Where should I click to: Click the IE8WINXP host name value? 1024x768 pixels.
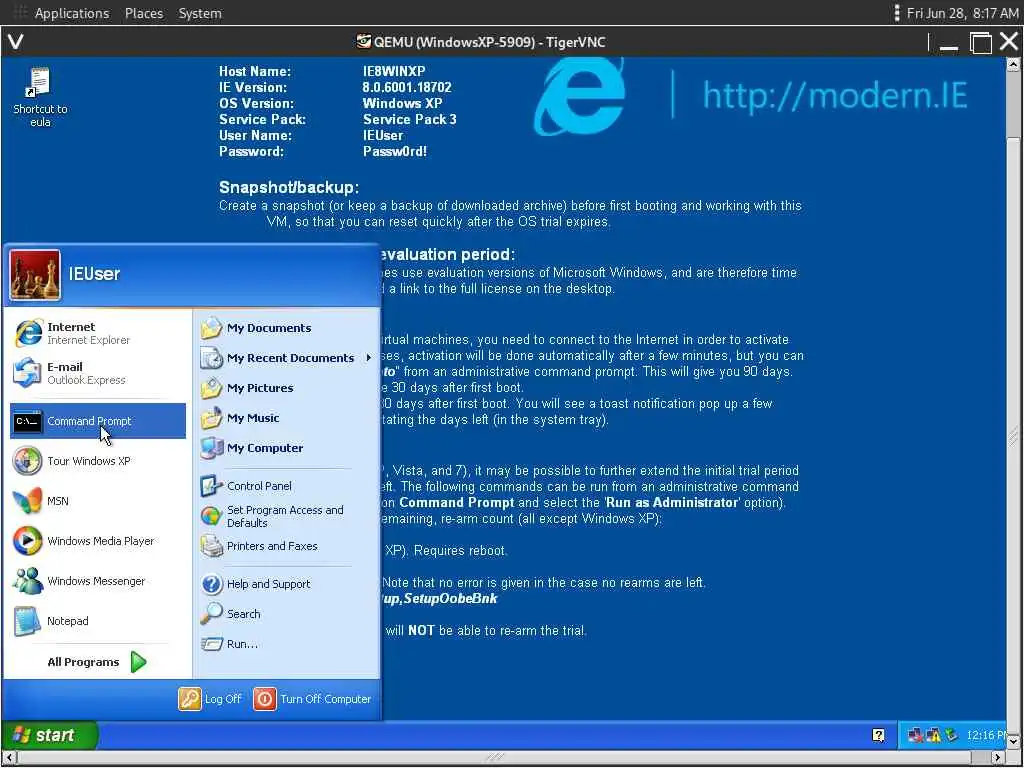tap(394, 71)
